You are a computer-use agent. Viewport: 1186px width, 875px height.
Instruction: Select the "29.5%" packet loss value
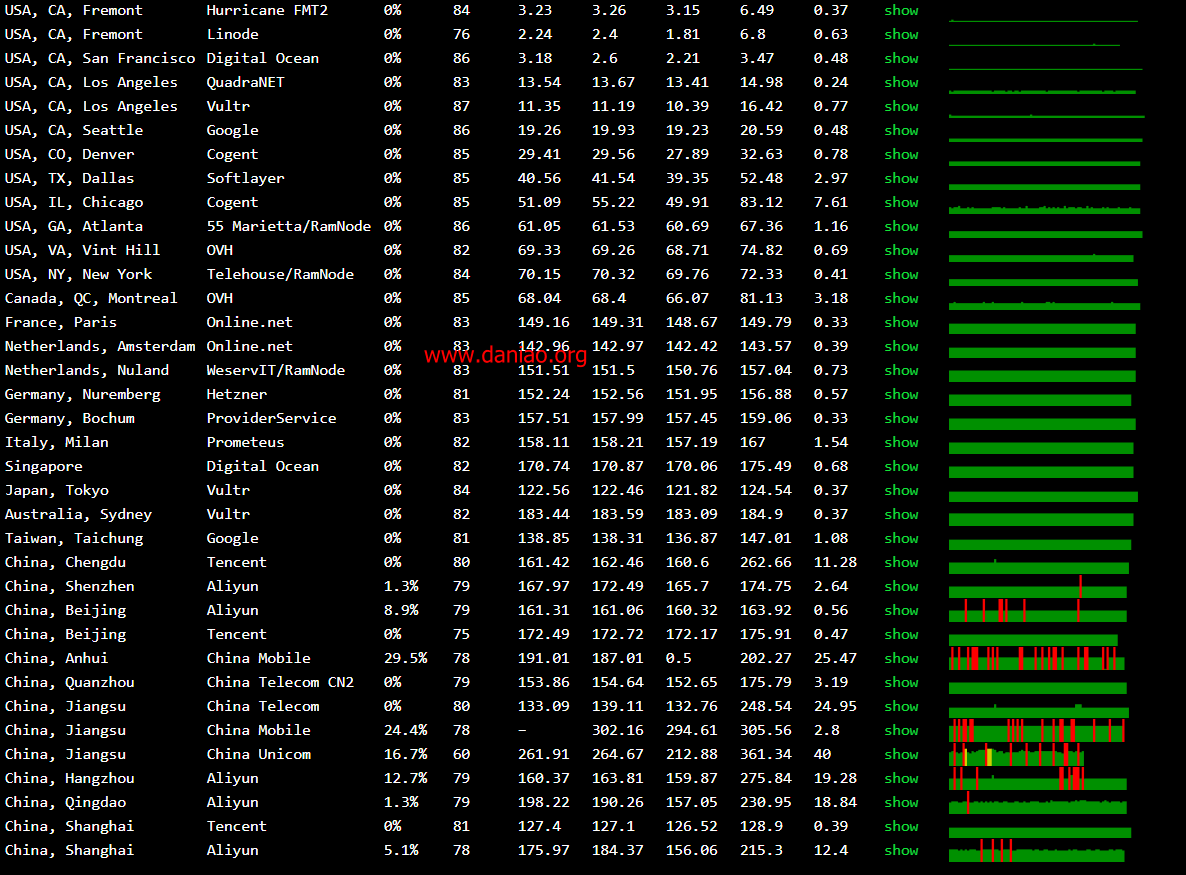click(405, 659)
